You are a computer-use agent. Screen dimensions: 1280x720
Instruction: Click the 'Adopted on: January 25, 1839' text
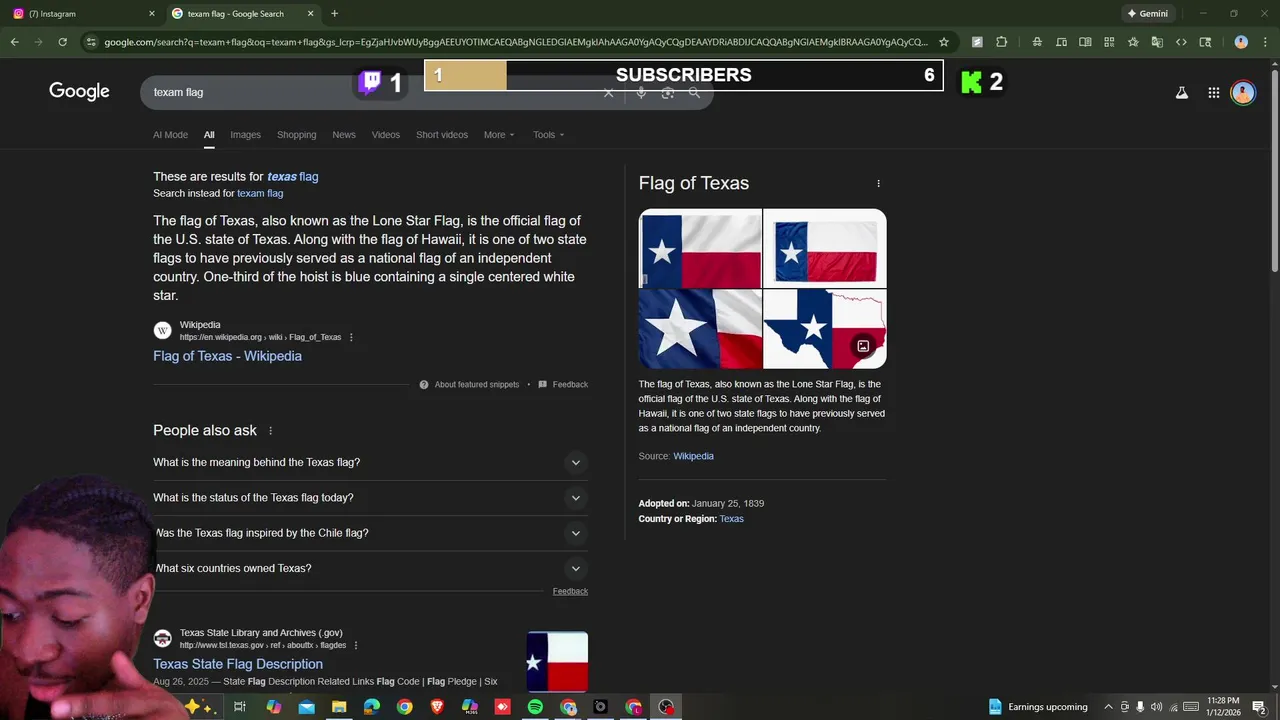pyautogui.click(x=701, y=504)
